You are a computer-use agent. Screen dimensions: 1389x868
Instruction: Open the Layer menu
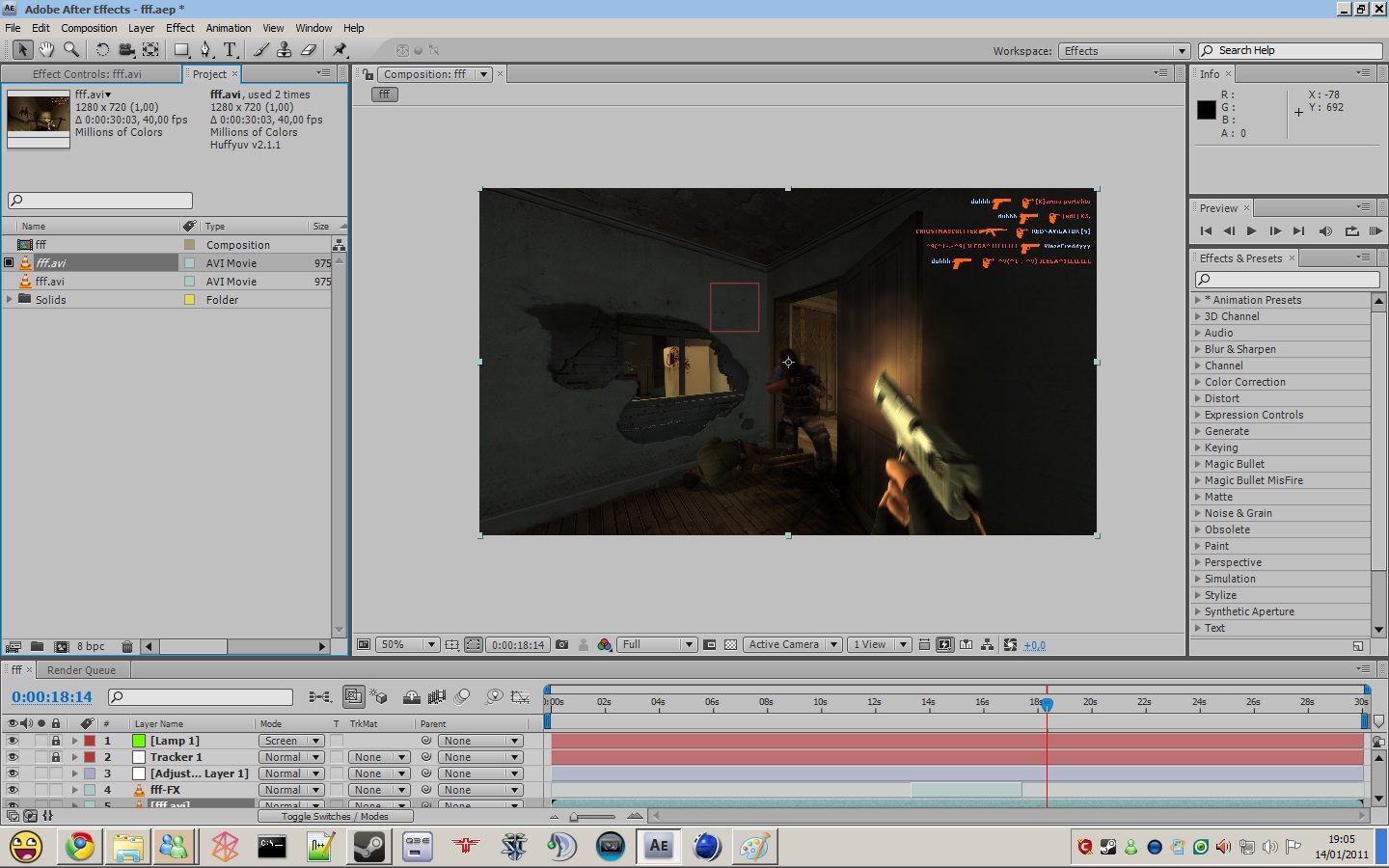pos(141,28)
